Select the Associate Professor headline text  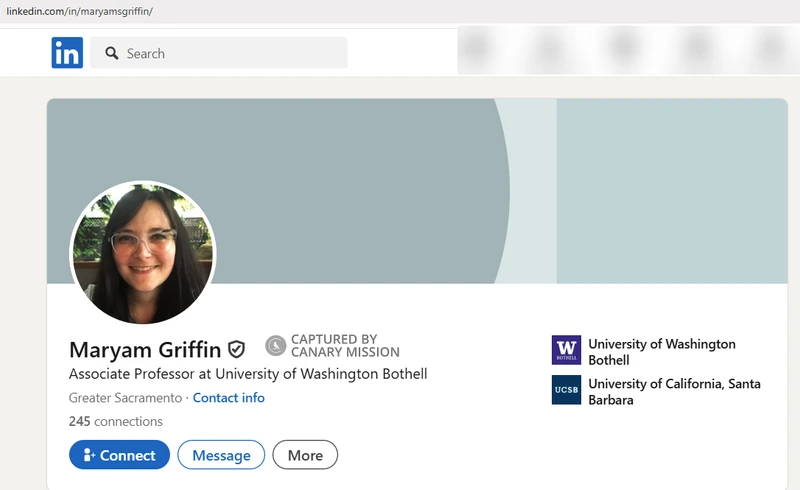(x=248, y=374)
